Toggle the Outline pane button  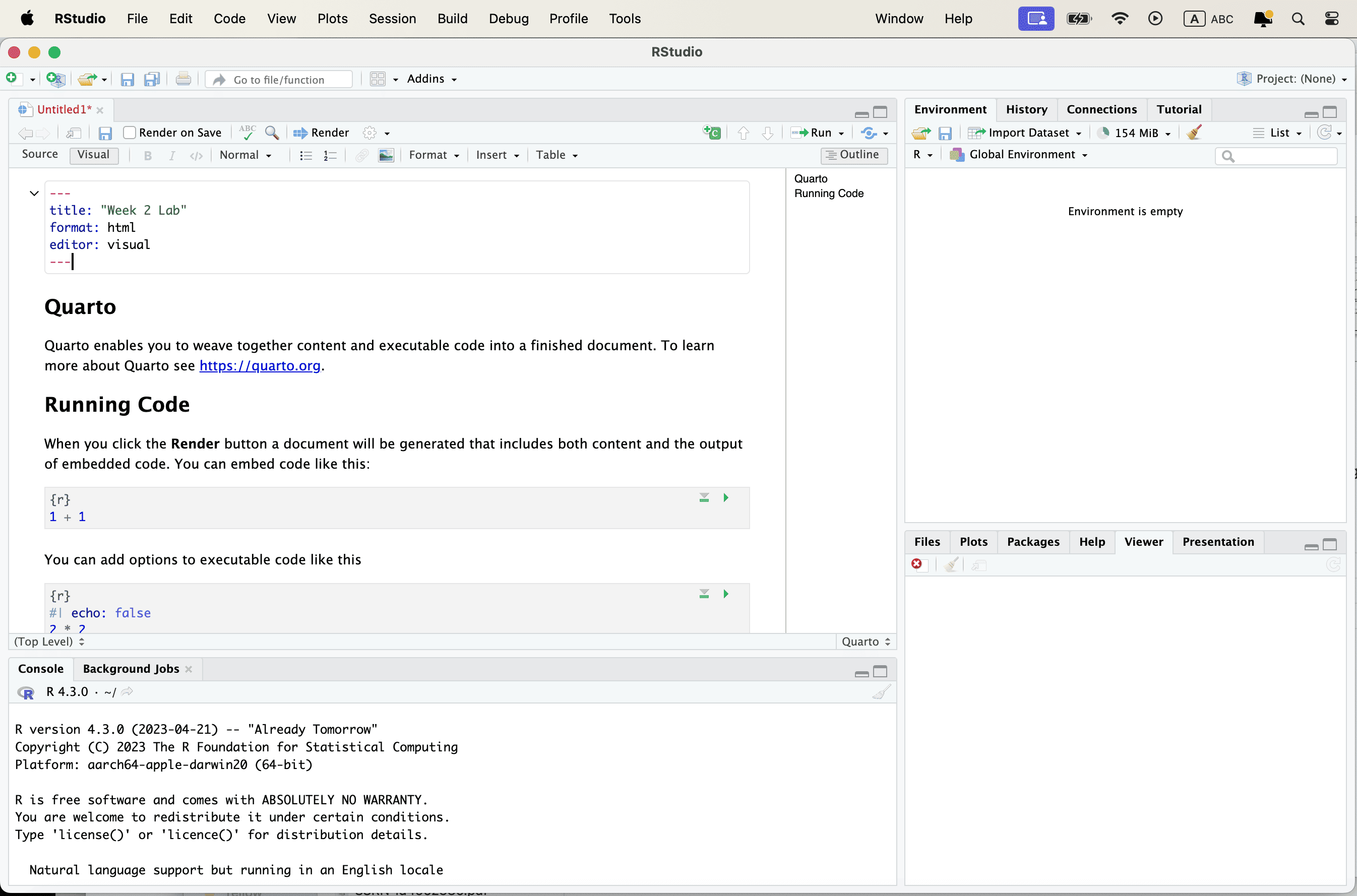point(853,155)
